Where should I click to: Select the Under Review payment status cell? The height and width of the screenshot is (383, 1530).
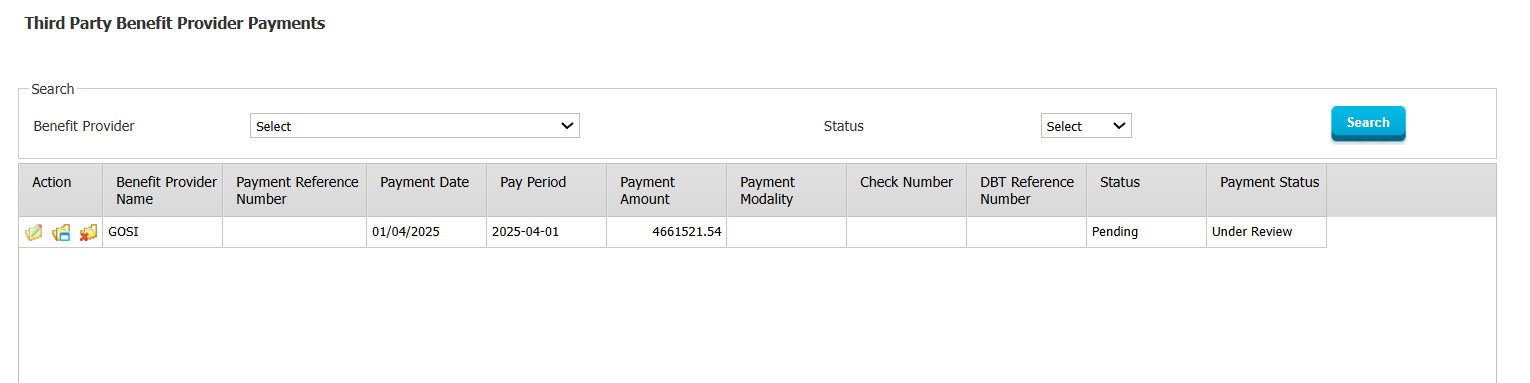pos(1266,232)
